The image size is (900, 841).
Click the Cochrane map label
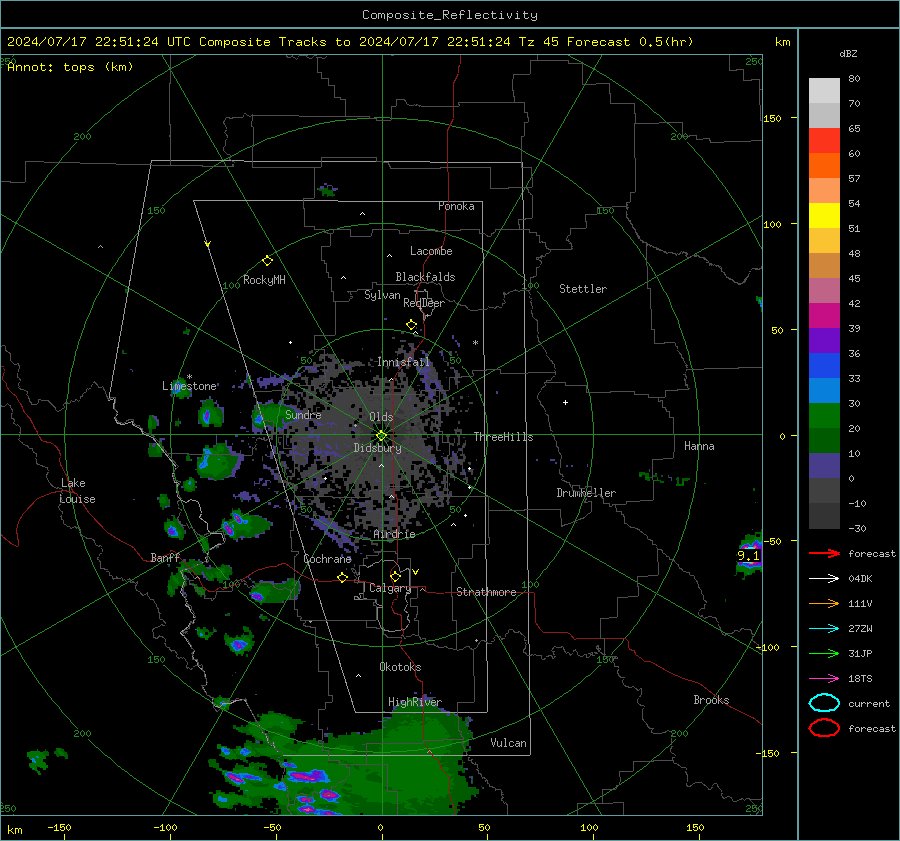327,559
